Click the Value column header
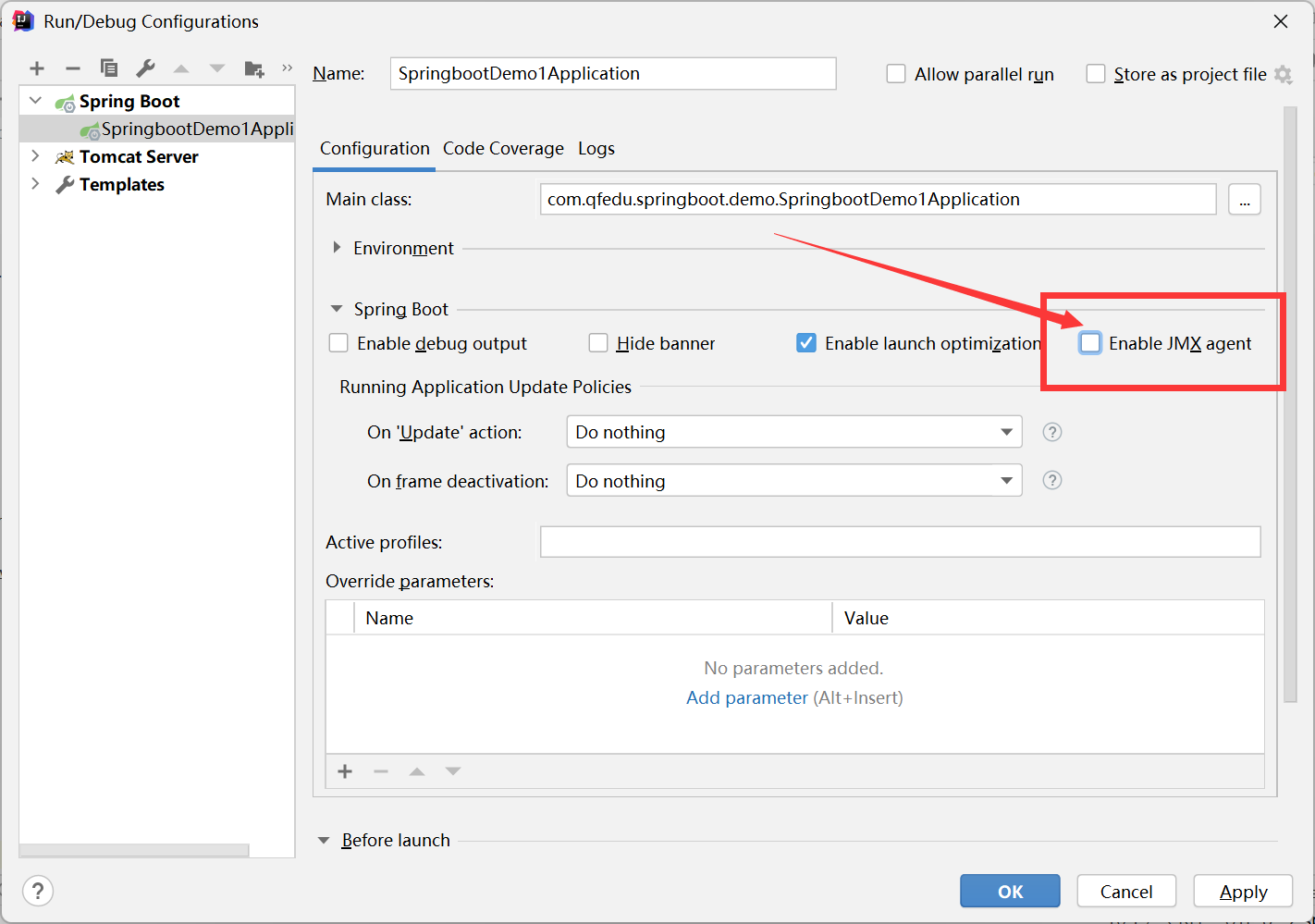Screen dimensions: 1315x924 point(1049,618)
